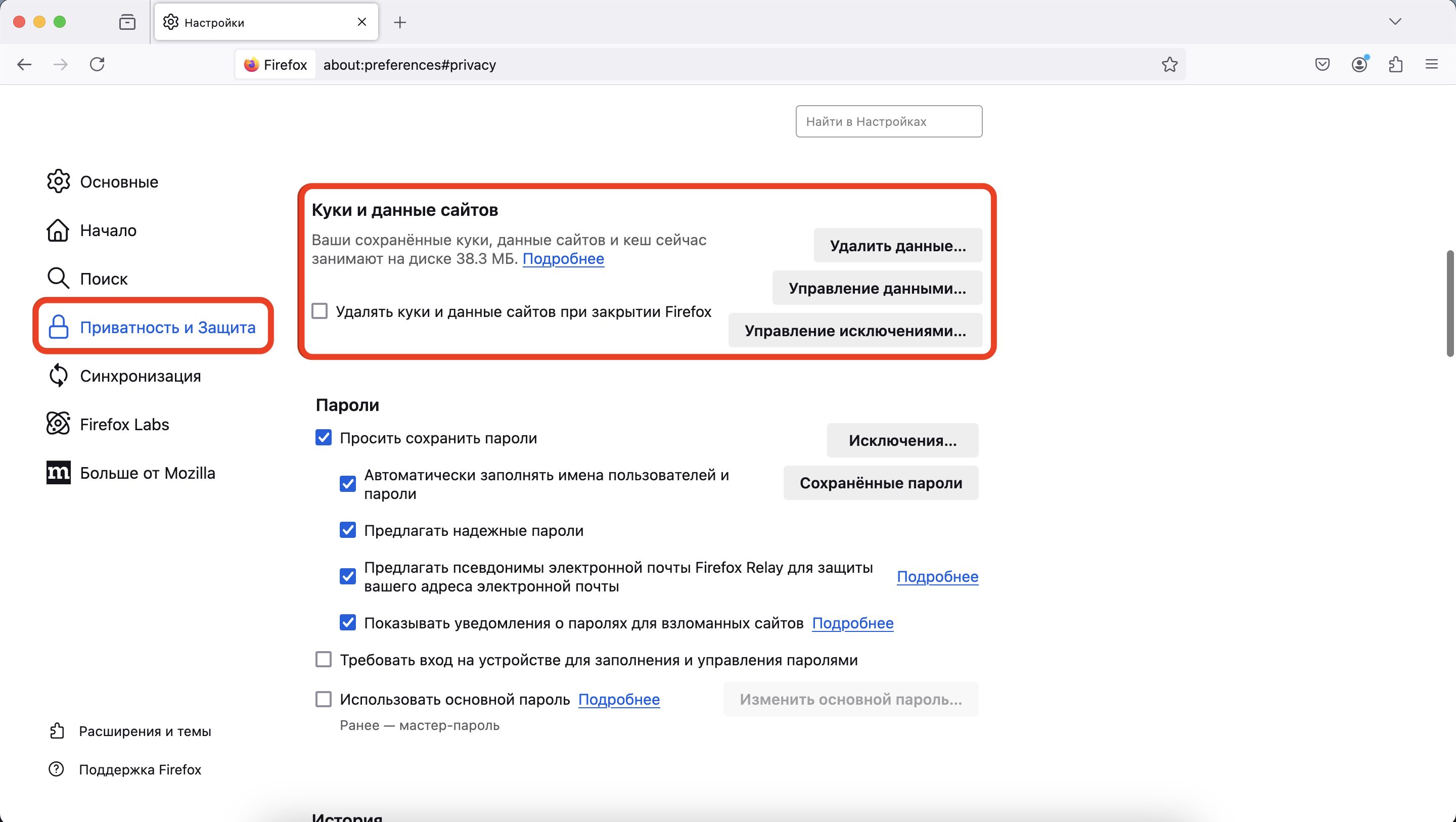Click the Mozilla m logo icon
Image resolution: width=1456 pixels, height=822 pixels.
click(x=58, y=473)
